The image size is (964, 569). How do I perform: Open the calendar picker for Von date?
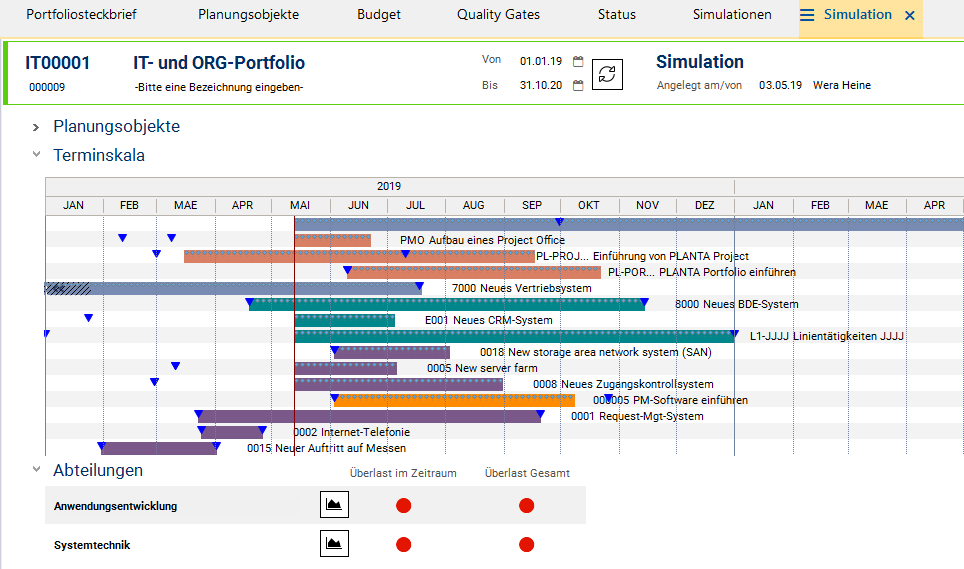pos(578,62)
